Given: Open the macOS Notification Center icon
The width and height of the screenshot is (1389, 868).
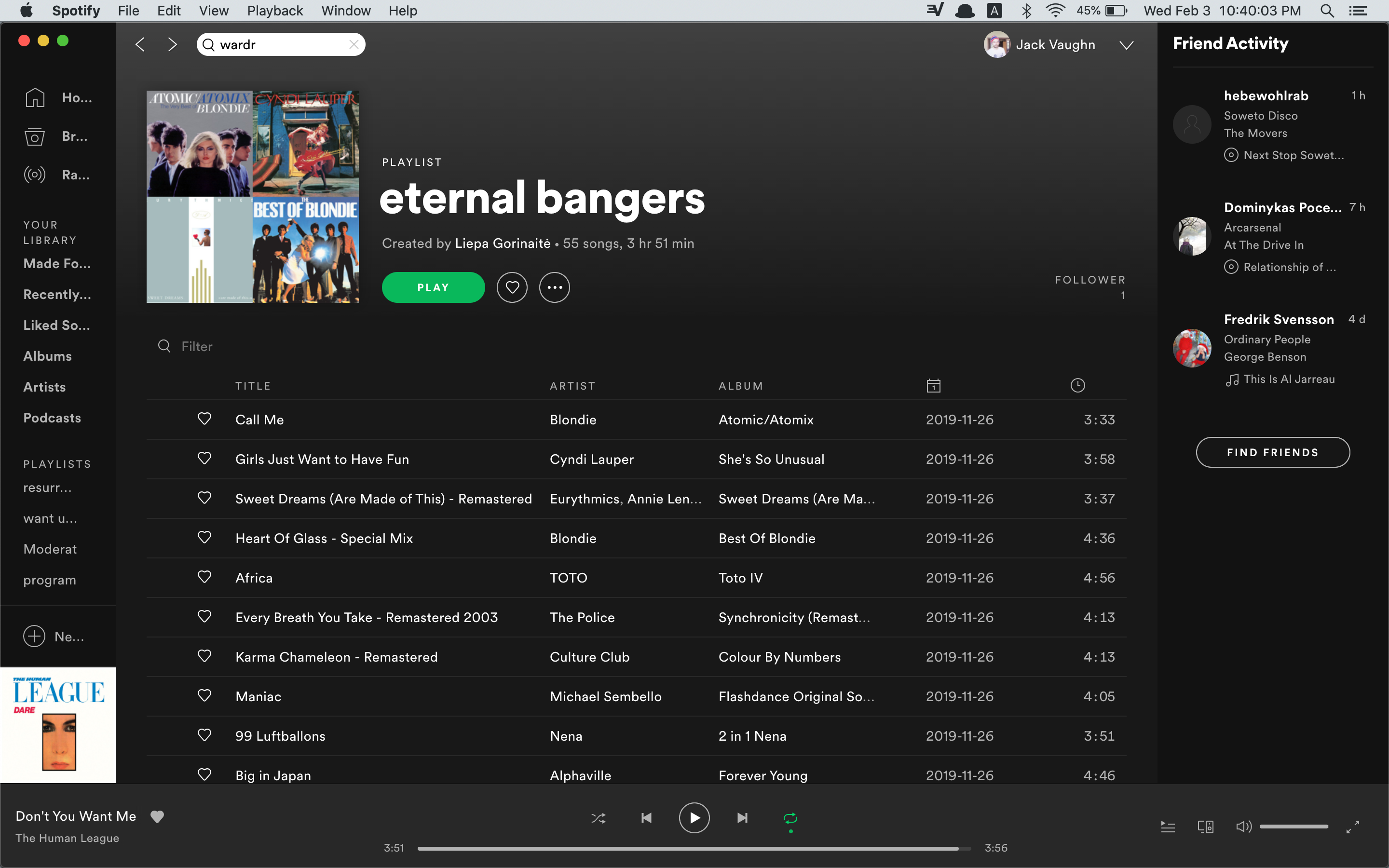Looking at the screenshot, I should [x=1358, y=11].
